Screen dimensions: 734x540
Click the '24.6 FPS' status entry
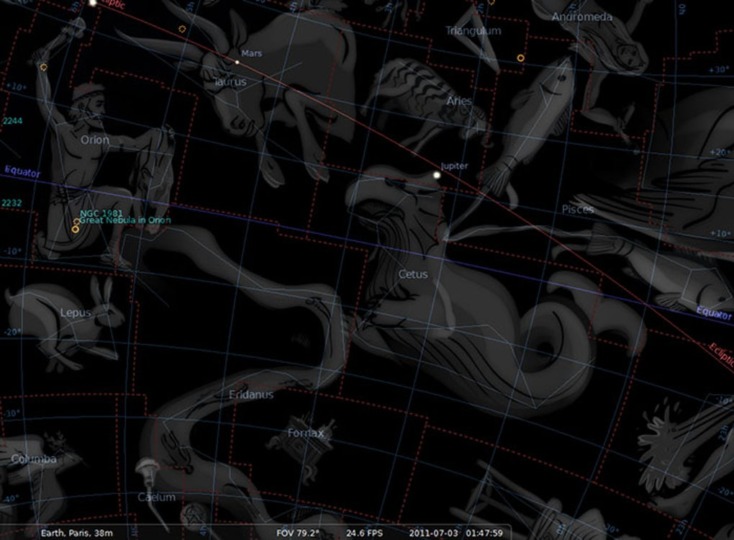tap(364, 533)
